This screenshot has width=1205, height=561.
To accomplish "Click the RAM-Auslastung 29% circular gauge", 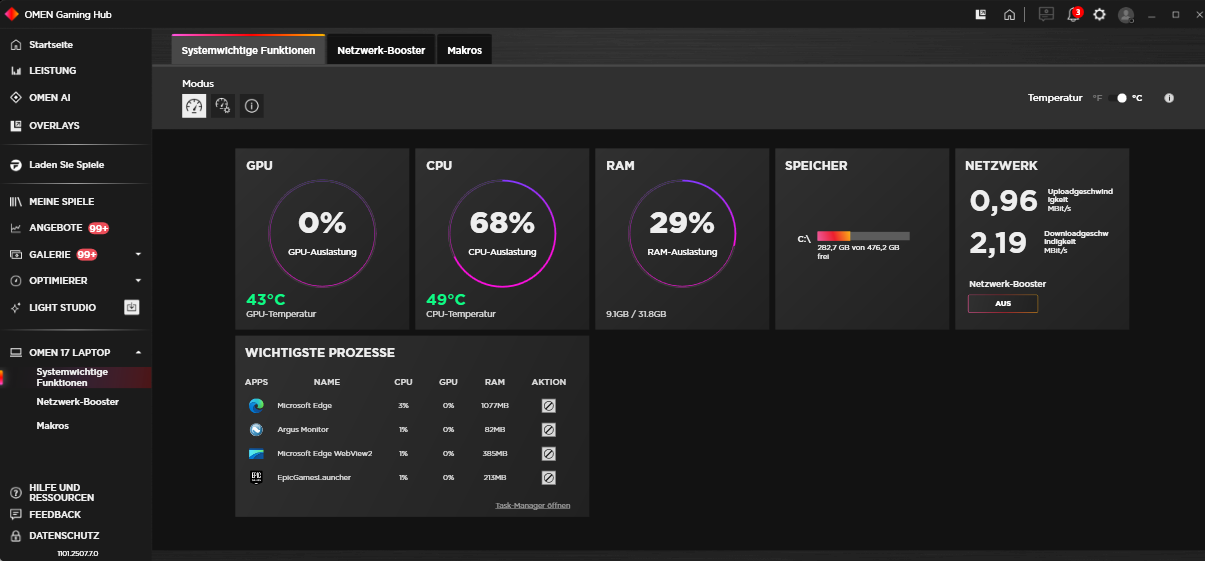I will (x=682, y=233).
